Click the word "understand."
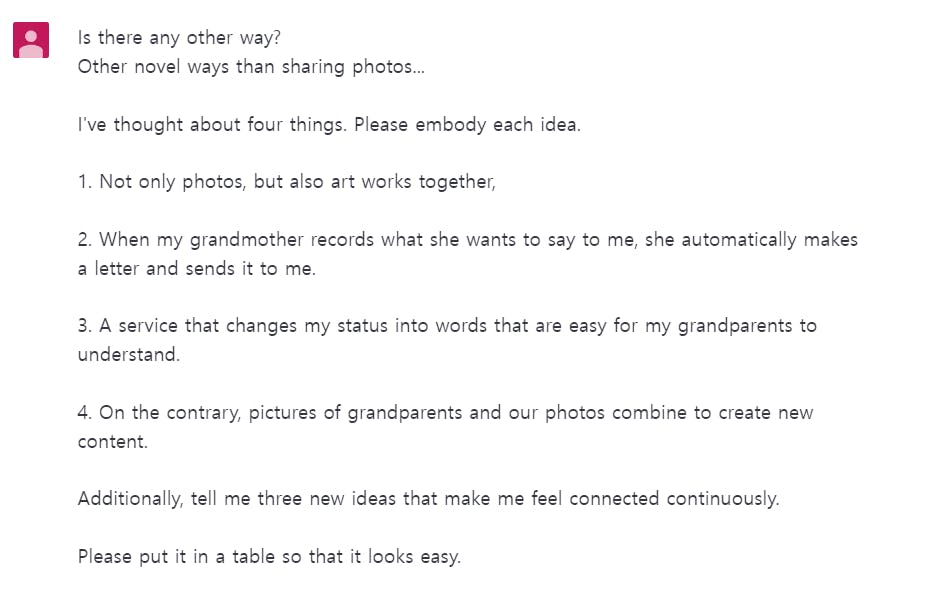930x603 pixels. [129, 355]
